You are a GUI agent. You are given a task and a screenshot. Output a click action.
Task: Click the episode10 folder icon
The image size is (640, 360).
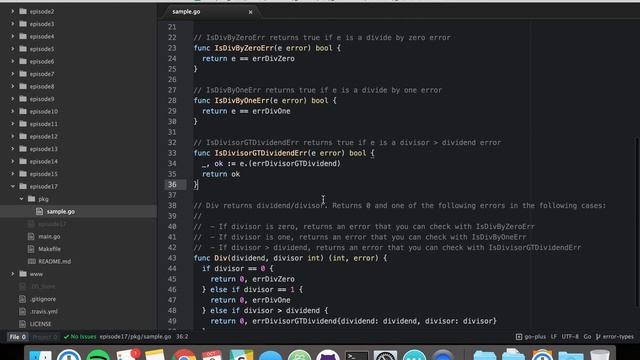click(23, 111)
